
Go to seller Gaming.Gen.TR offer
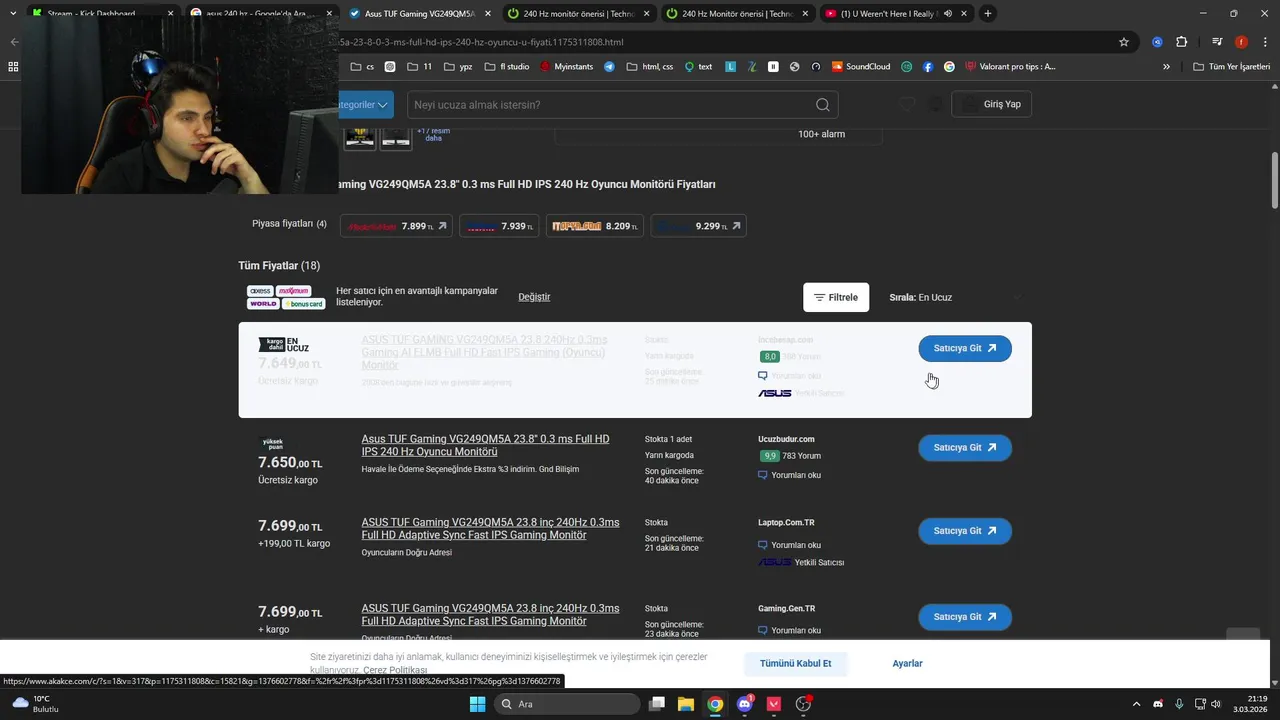tap(965, 617)
